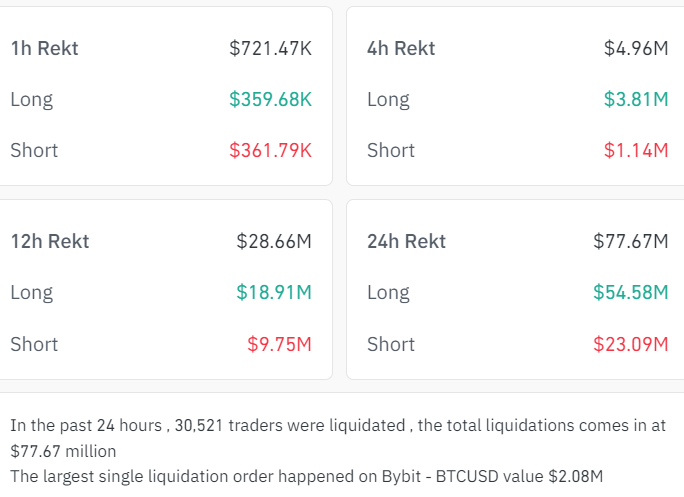Click the 4h Rekt card title
The image size is (684, 497).
coord(401,48)
